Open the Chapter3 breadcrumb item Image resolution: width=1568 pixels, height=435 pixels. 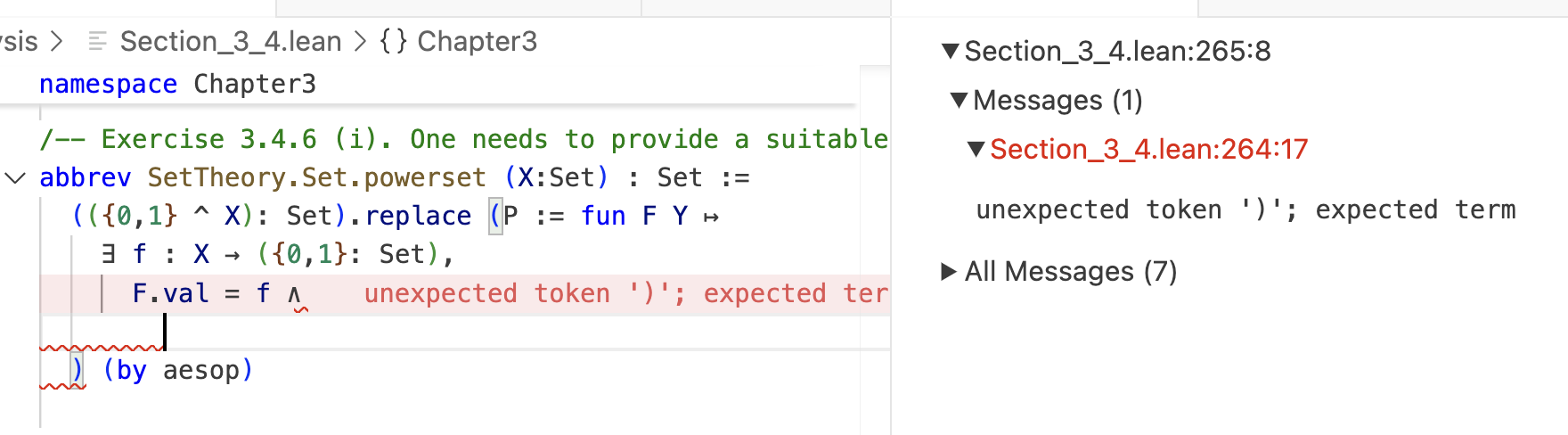click(477, 41)
